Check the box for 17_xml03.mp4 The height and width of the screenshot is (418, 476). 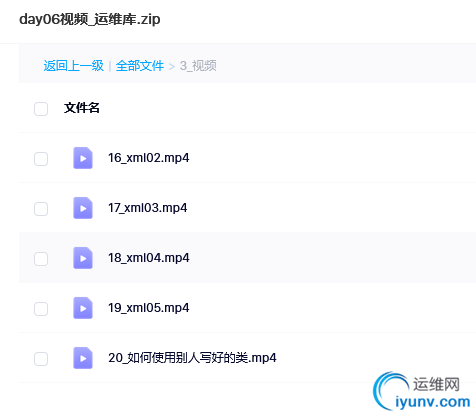click(x=41, y=209)
